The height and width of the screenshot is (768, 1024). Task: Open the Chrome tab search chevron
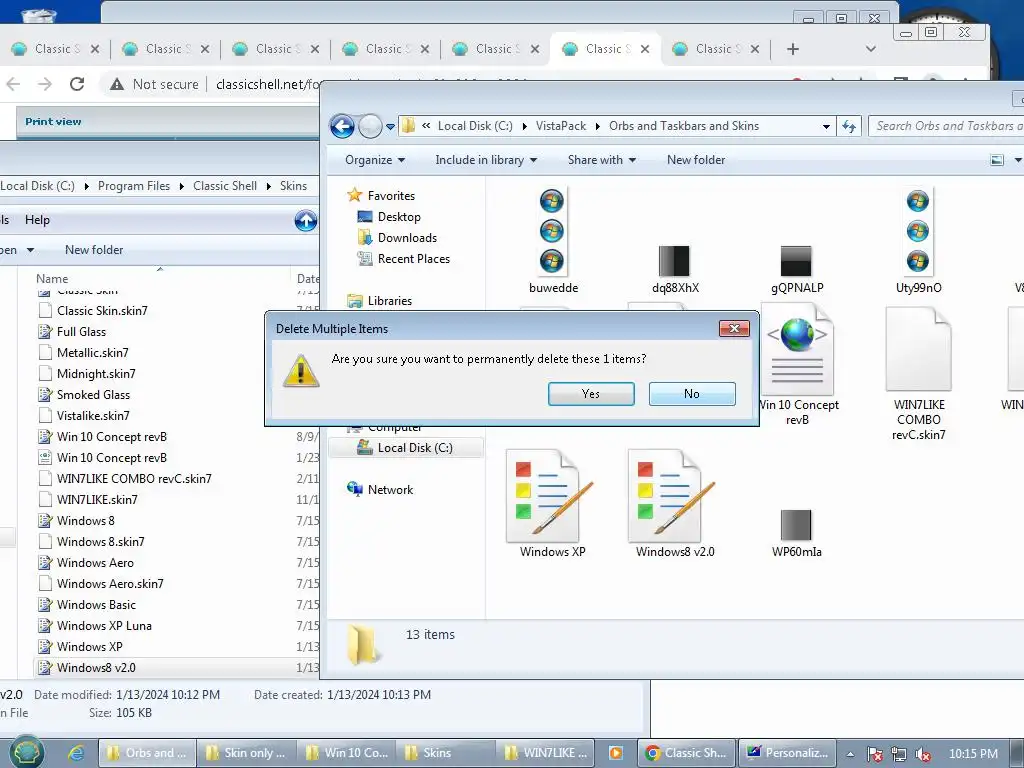pos(871,49)
